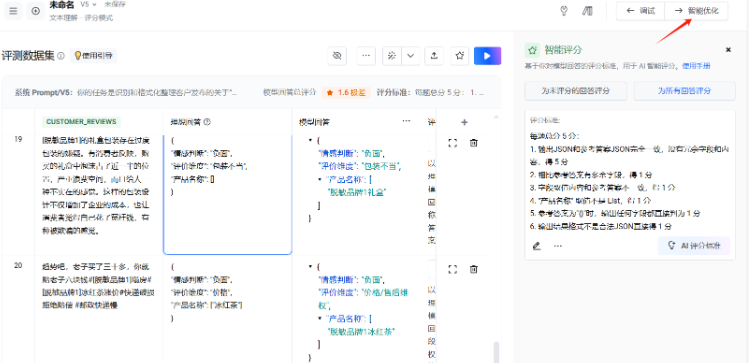Open the hamburger menu at top left
The width and height of the screenshot is (753, 363).
(13, 11)
